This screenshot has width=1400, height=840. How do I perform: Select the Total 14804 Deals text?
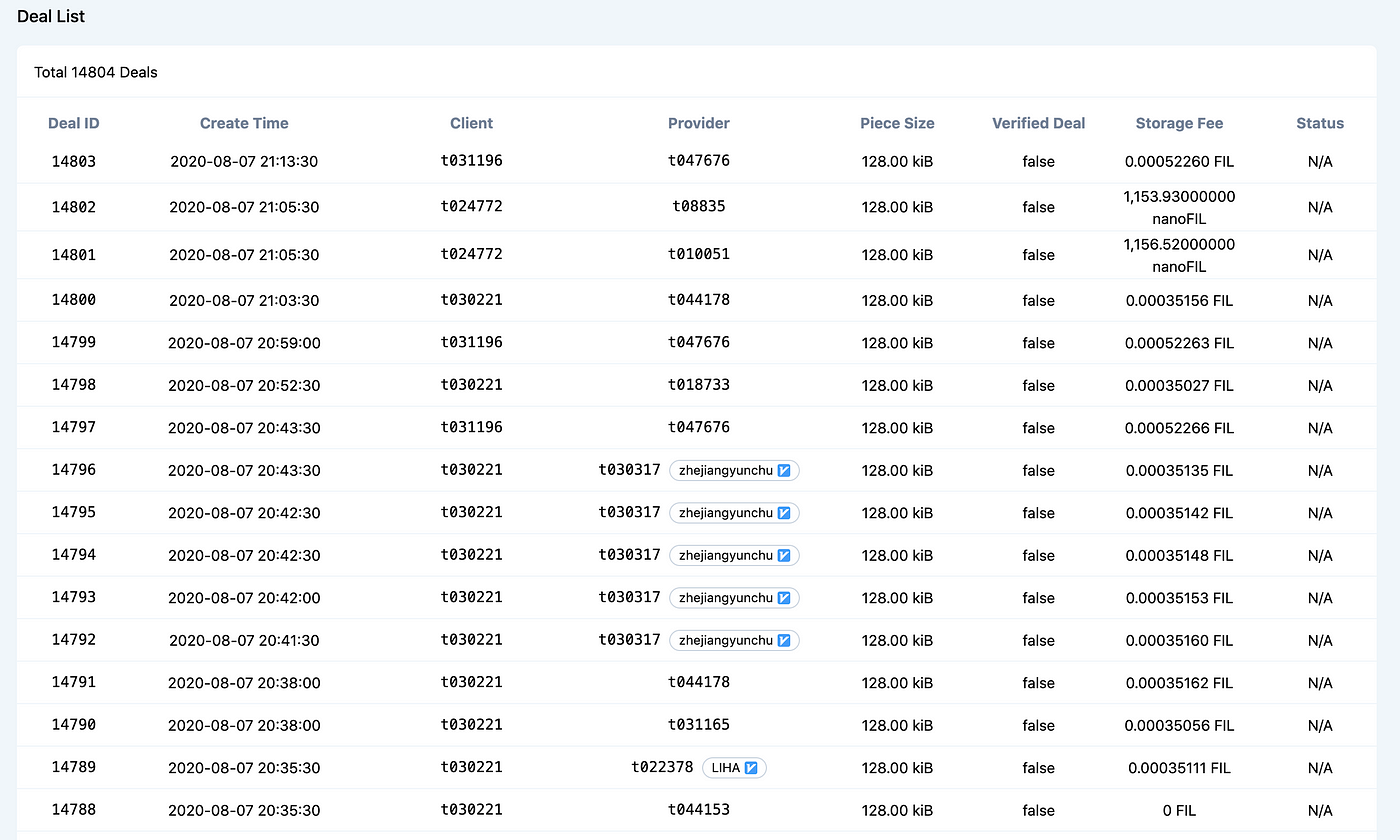point(96,72)
